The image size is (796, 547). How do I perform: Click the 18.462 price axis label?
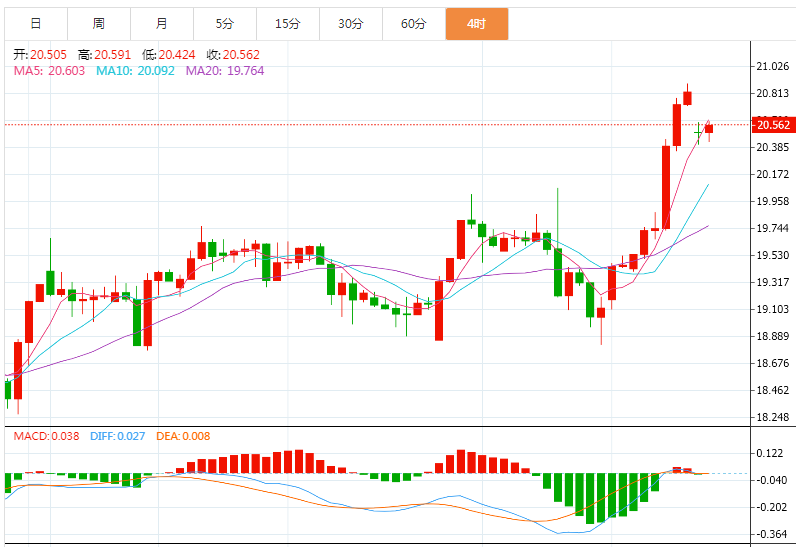point(773,390)
